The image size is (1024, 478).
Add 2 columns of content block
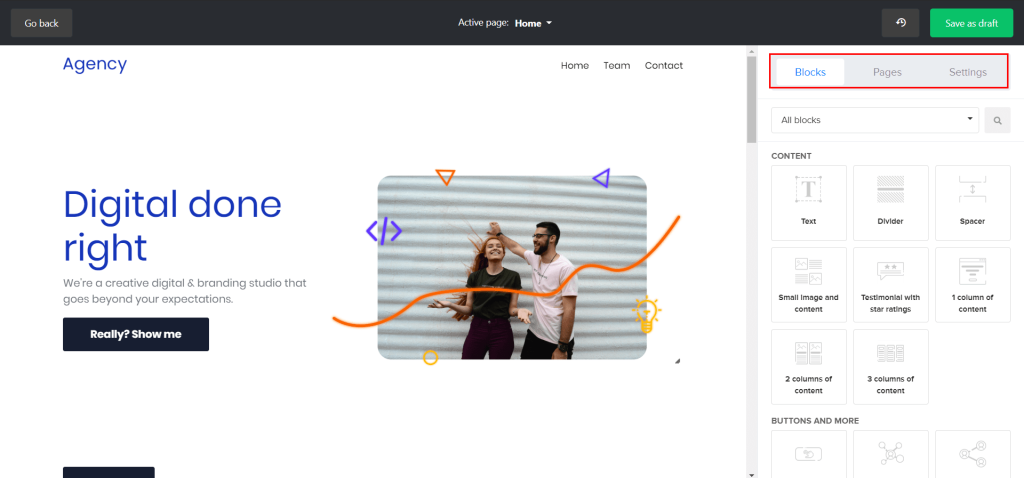click(x=809, y=366)
